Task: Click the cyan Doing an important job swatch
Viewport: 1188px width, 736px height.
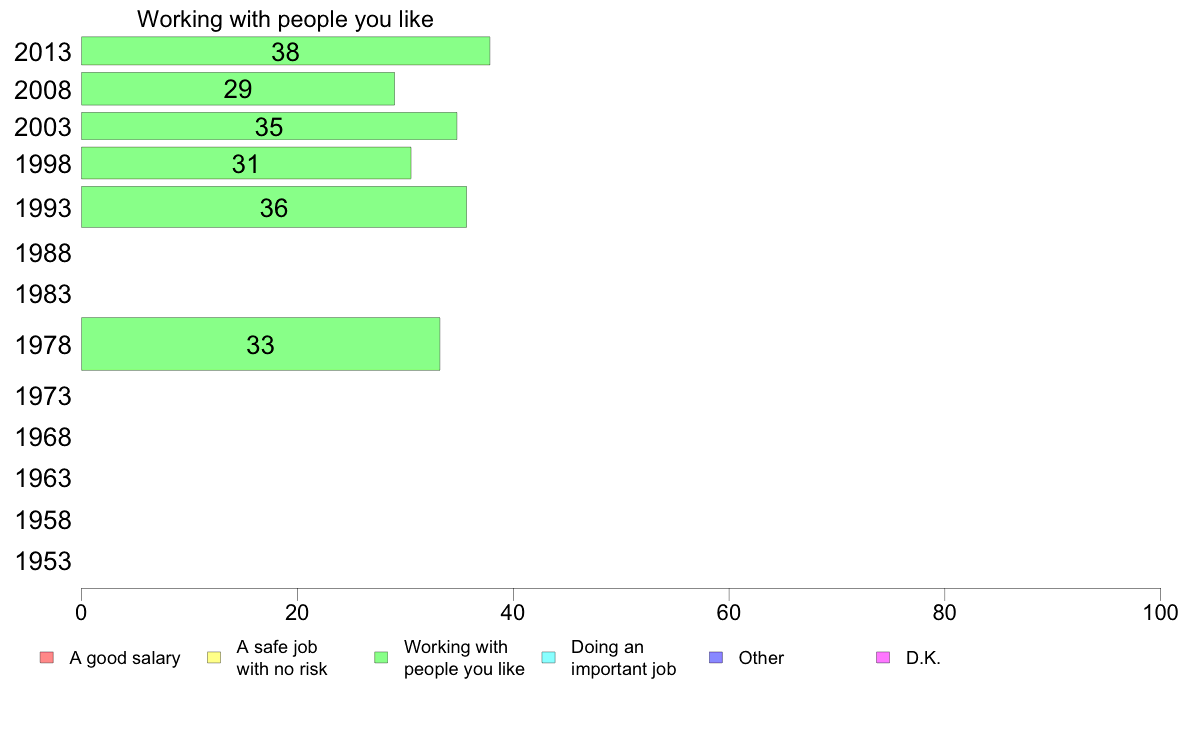Action: [x=549, y=657]
